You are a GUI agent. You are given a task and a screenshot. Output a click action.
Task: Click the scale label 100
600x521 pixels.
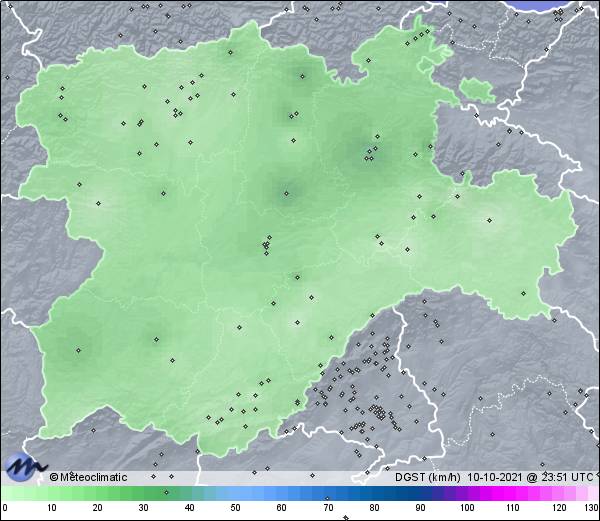[x=467, y=508]
